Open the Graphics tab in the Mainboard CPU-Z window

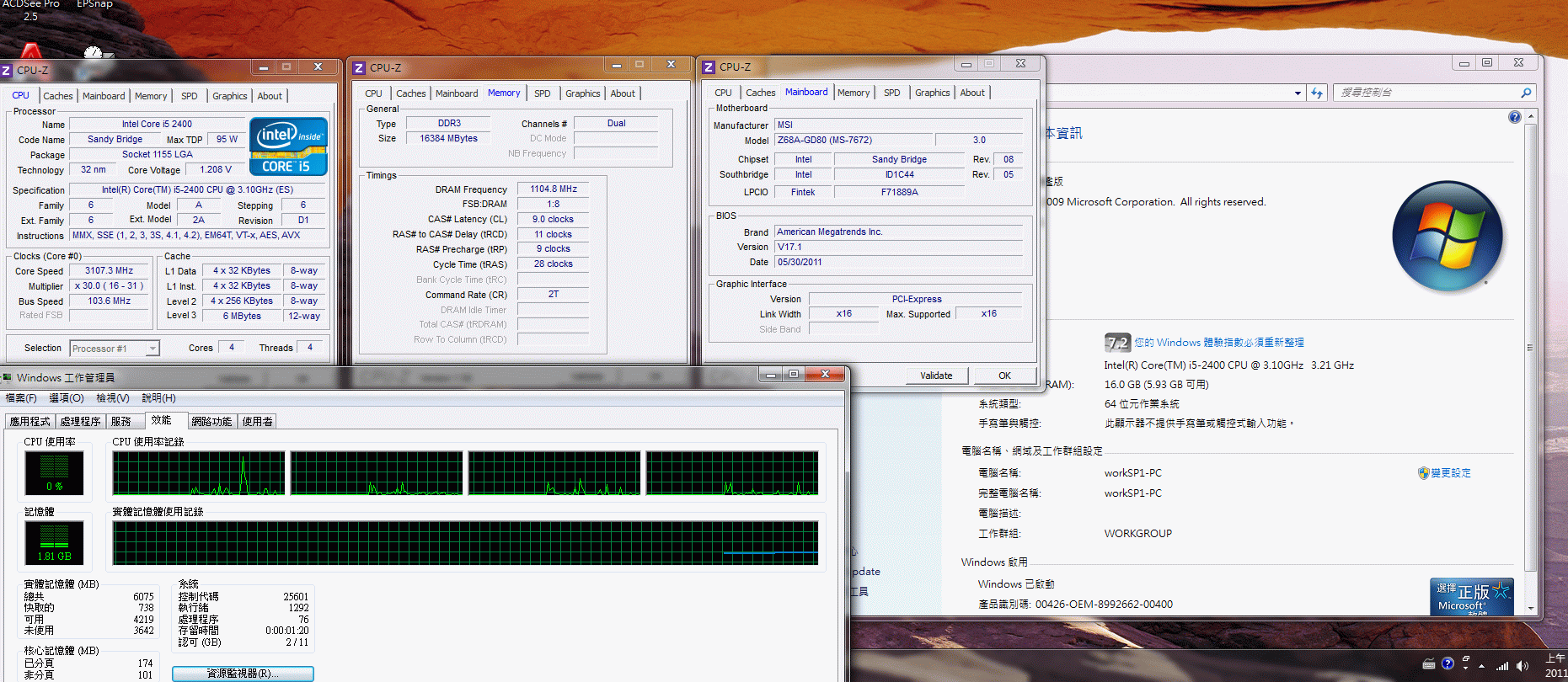pos(933,93)
